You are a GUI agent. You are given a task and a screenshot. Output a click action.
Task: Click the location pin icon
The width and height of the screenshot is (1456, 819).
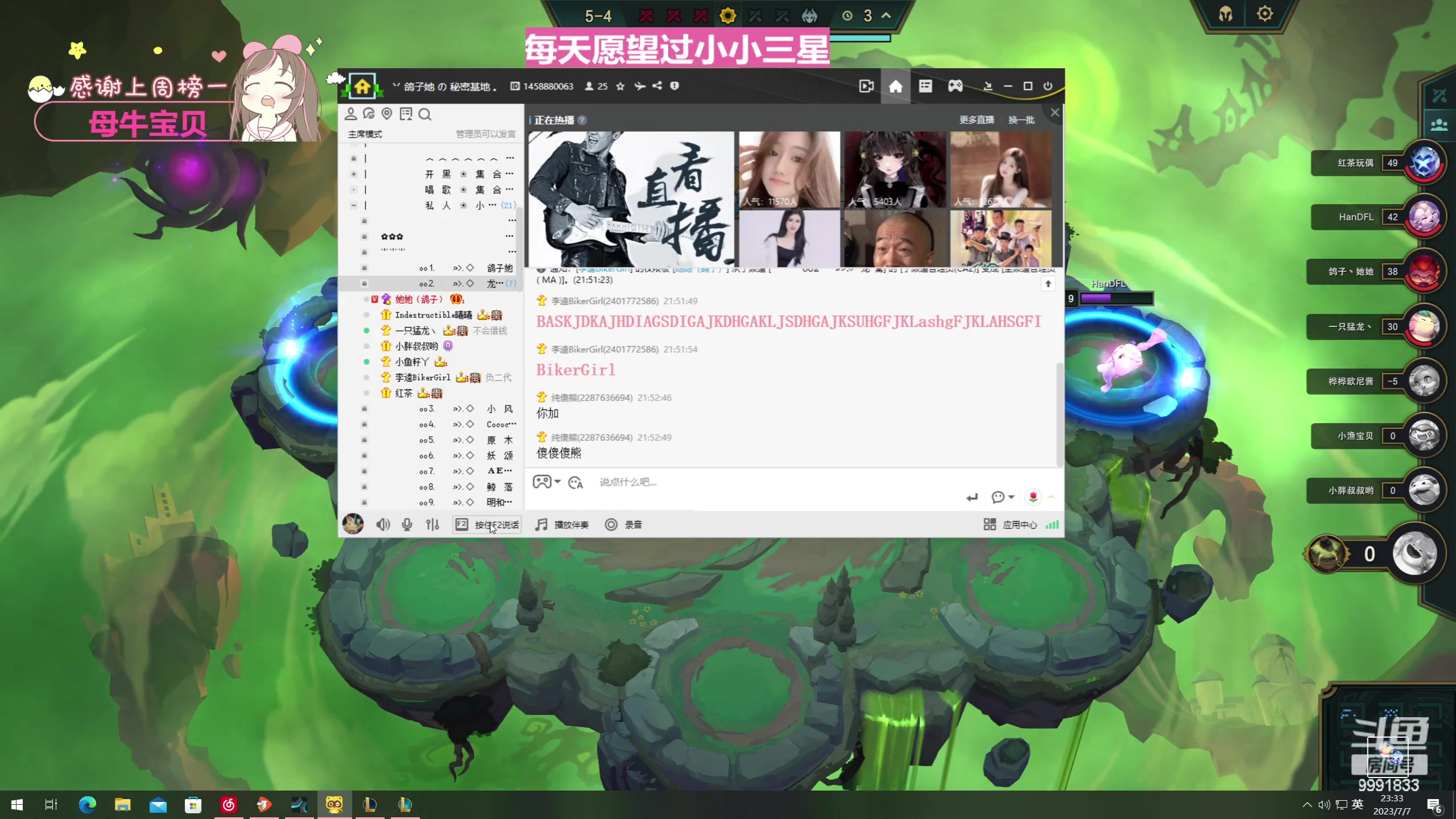point(387,114)
